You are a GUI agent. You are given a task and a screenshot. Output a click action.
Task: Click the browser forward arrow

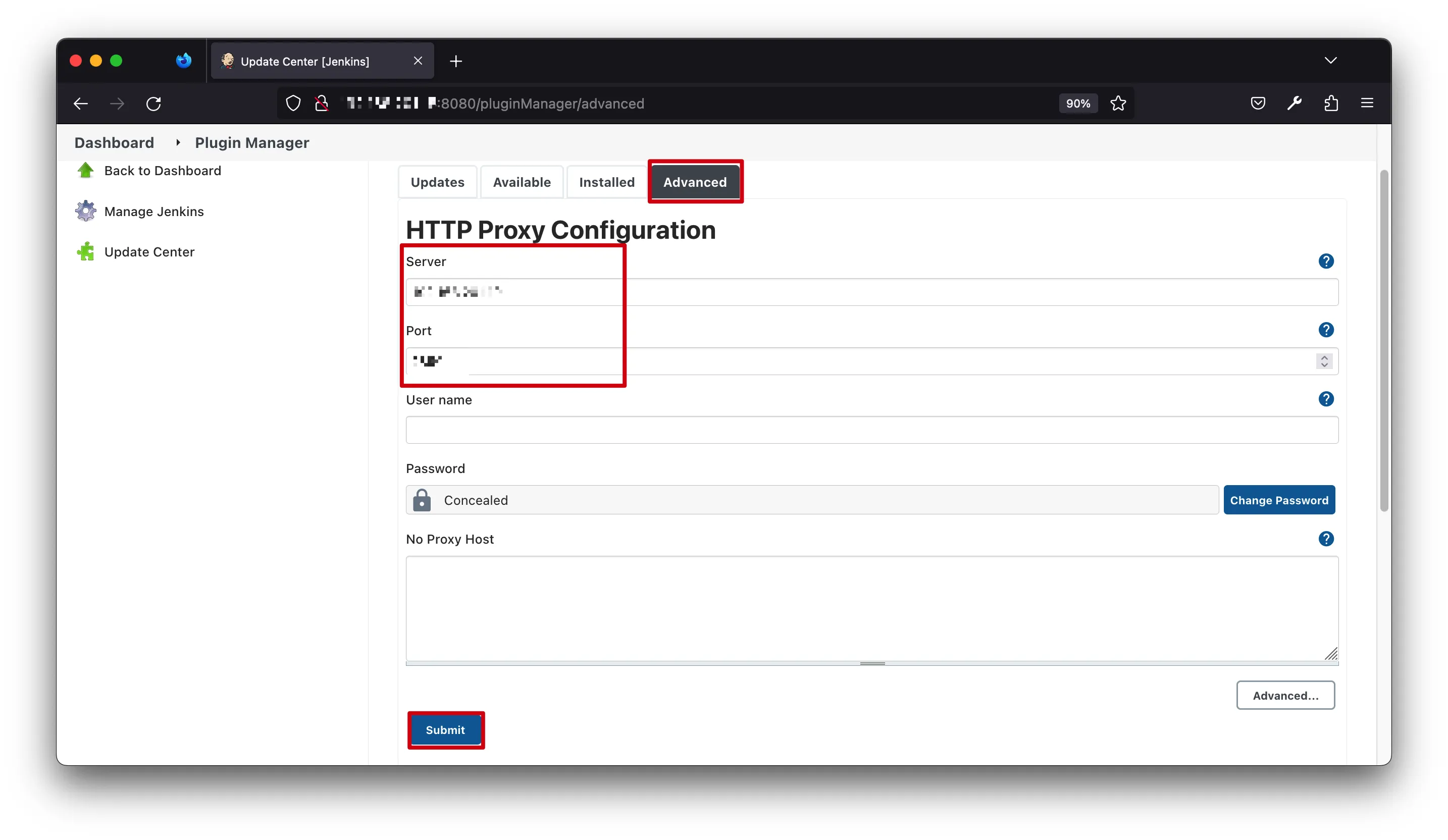point(117,103)
